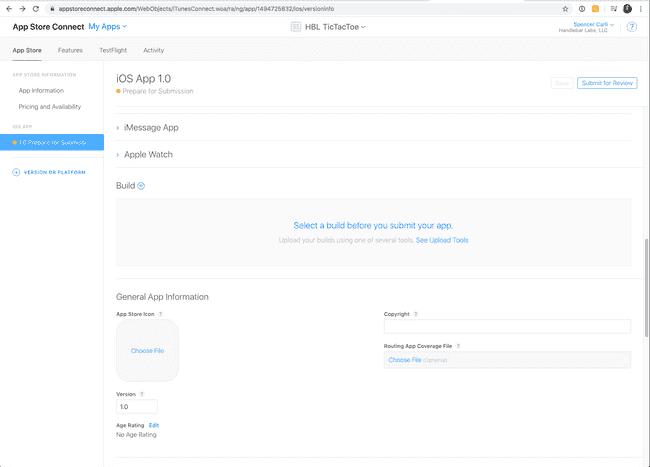This screenshot has height=467, width=650.
Task: Click the browser address bar URL
Action: (x=196, y=9)
